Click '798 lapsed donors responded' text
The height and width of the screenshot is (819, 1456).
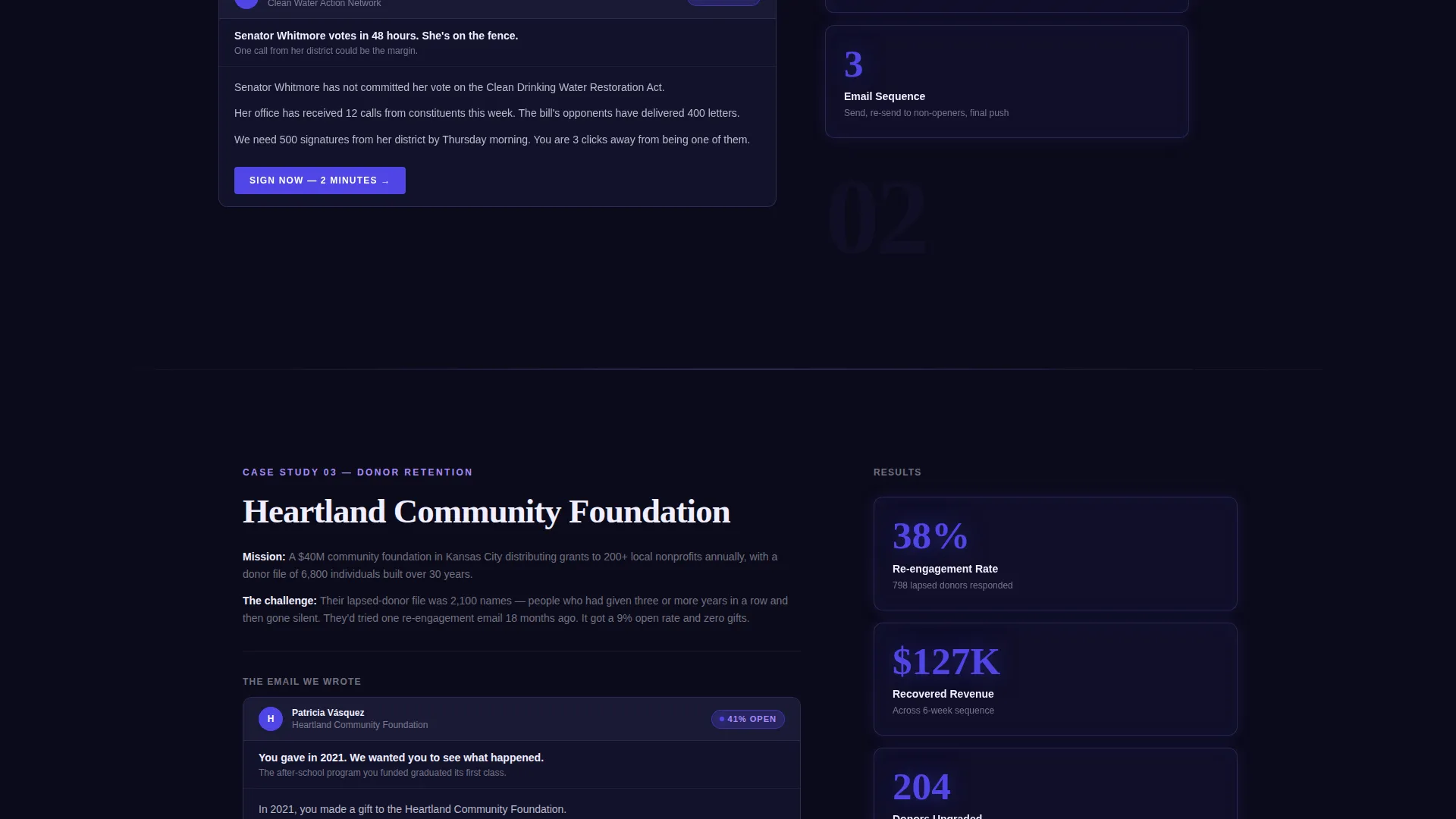tap(952, 585)
